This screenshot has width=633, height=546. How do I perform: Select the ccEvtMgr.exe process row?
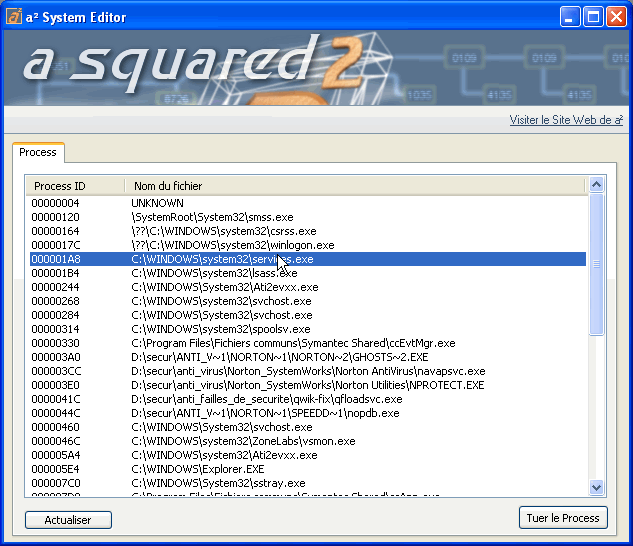coord(308,343)
